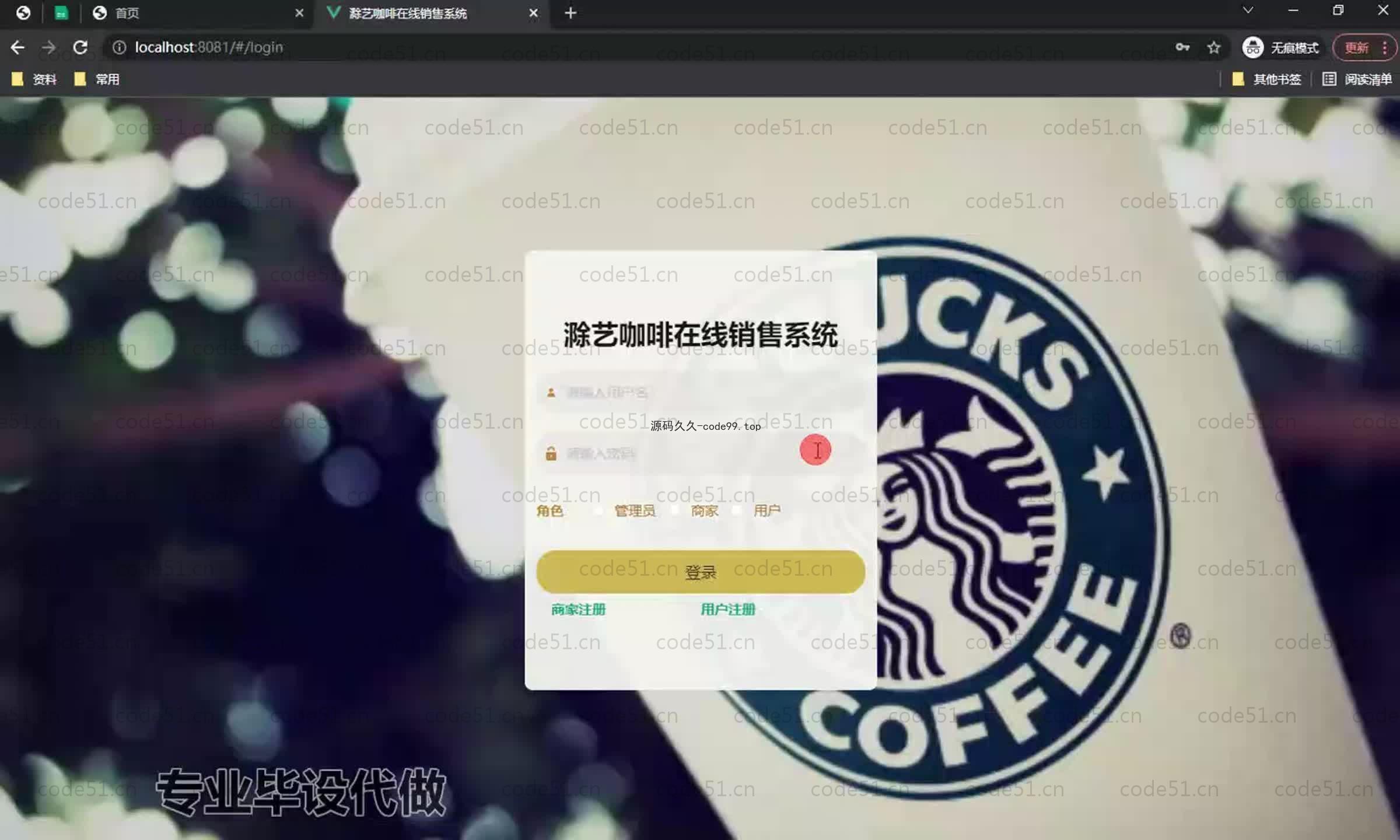
Task: Open the tab search chevron dropdown
Action: pos(1248,10)
